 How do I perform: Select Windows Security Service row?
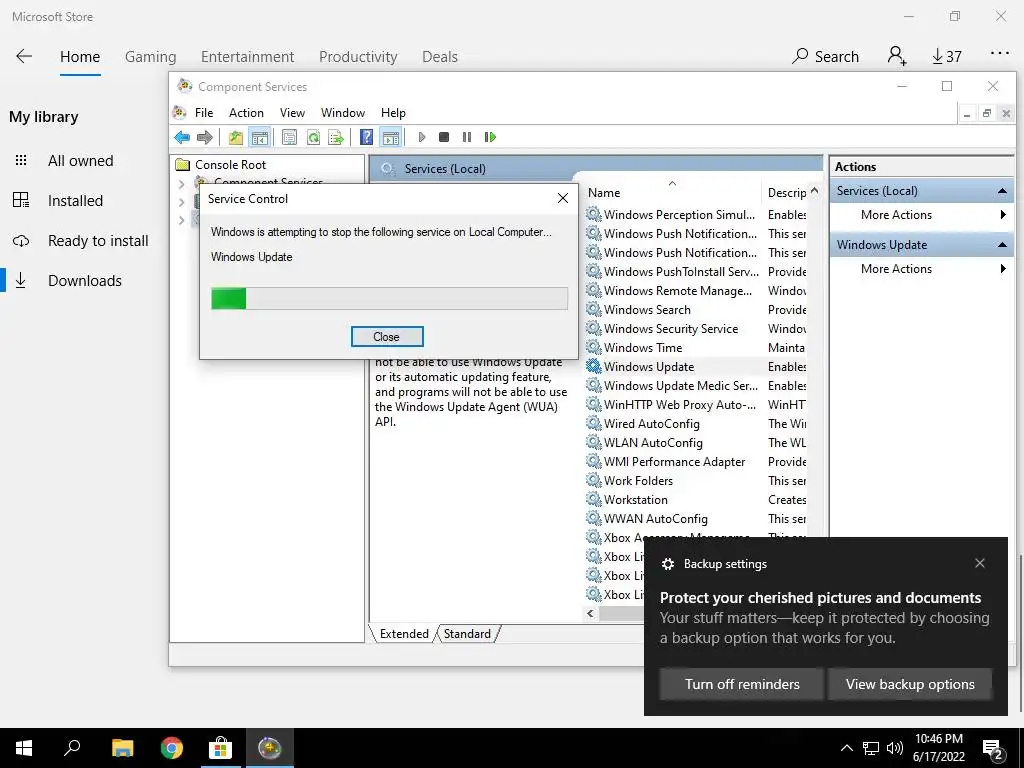pos(671,328)
